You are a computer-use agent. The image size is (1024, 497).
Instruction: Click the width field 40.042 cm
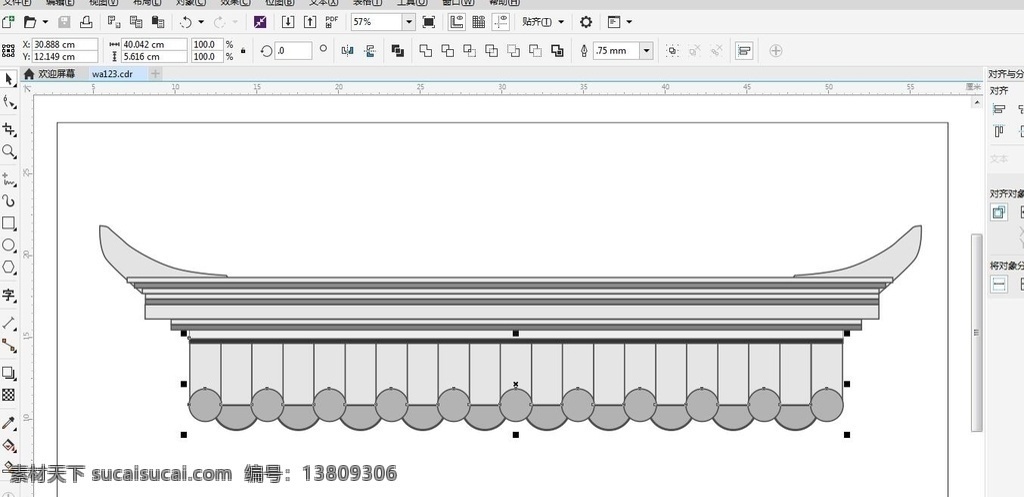154,44
